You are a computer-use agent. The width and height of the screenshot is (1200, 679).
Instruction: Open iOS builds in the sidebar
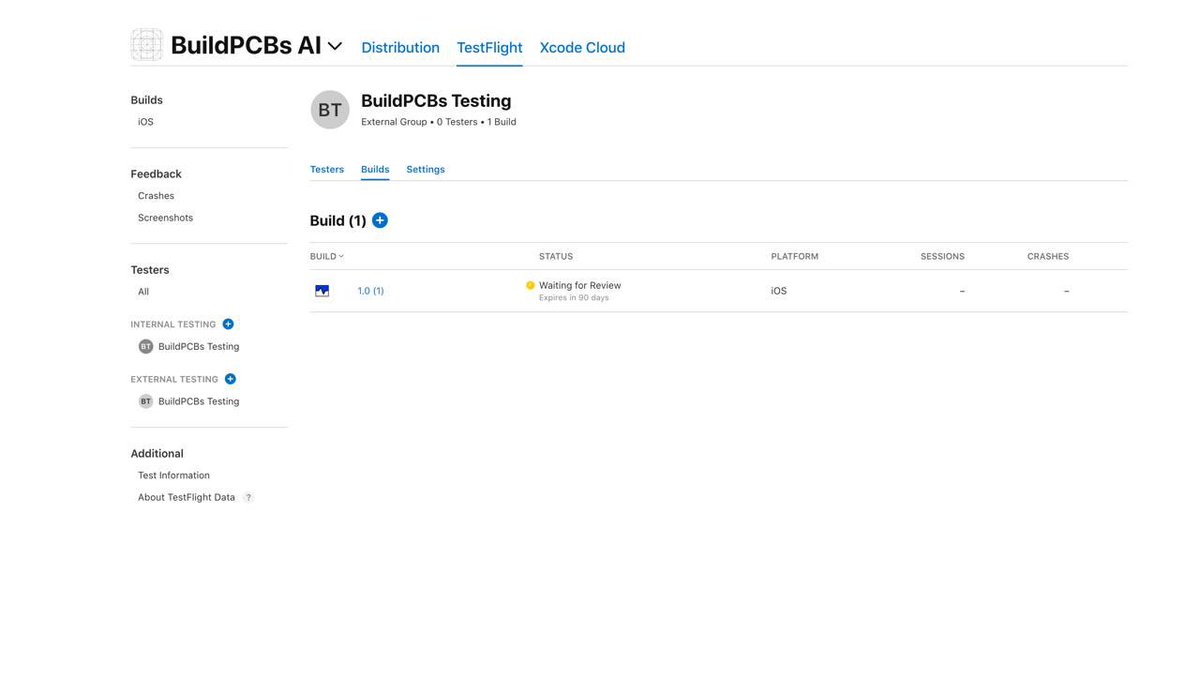pos(146,122)
